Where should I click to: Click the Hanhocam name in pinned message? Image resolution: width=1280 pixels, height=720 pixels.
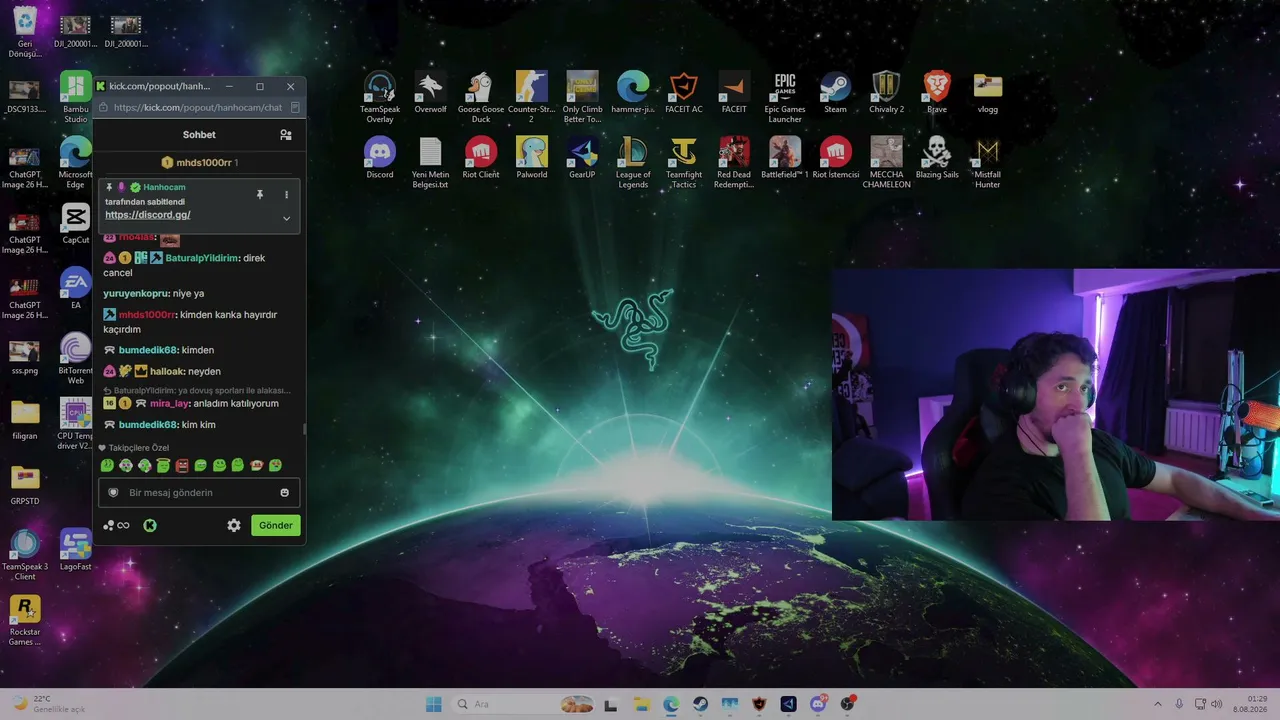tap(164, 187)
